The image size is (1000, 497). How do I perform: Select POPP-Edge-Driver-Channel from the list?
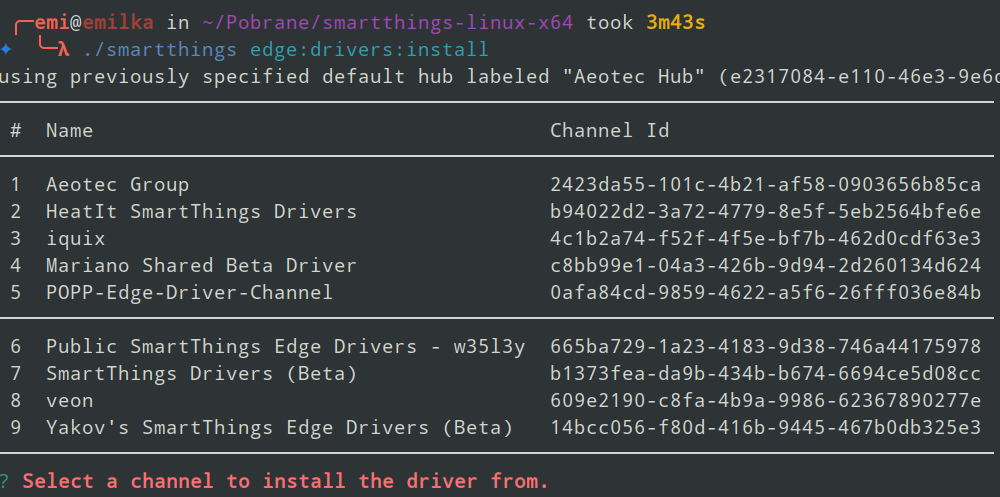(x=189, y=293)
